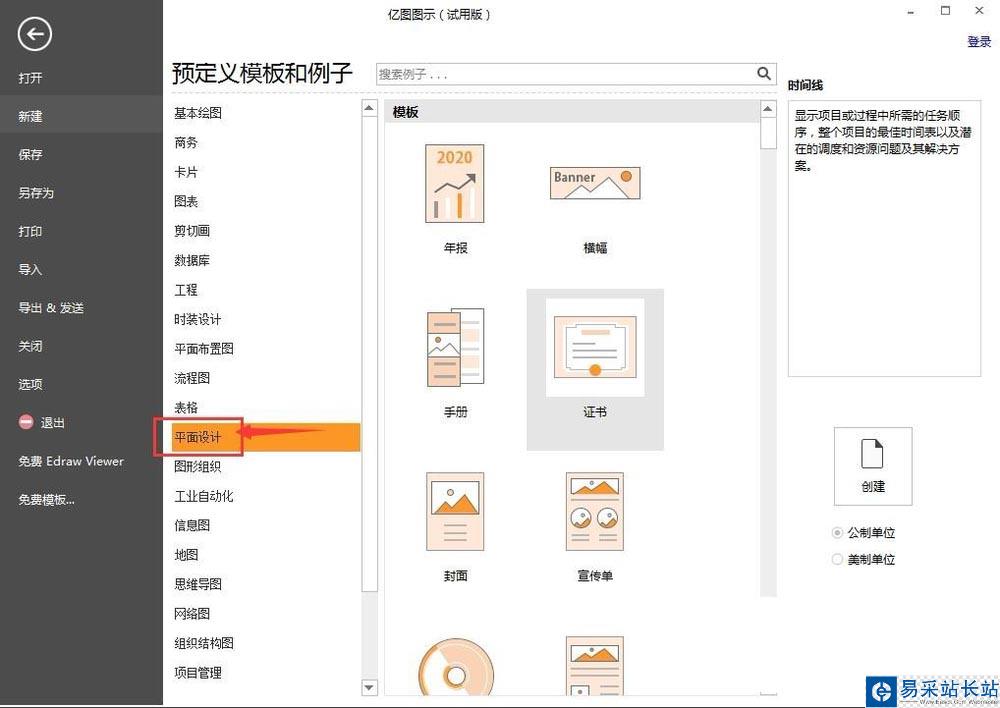This screenshot has width=1000, height=708.
Task: Click the red 退出 exit icon
Action: click(26, 422)
